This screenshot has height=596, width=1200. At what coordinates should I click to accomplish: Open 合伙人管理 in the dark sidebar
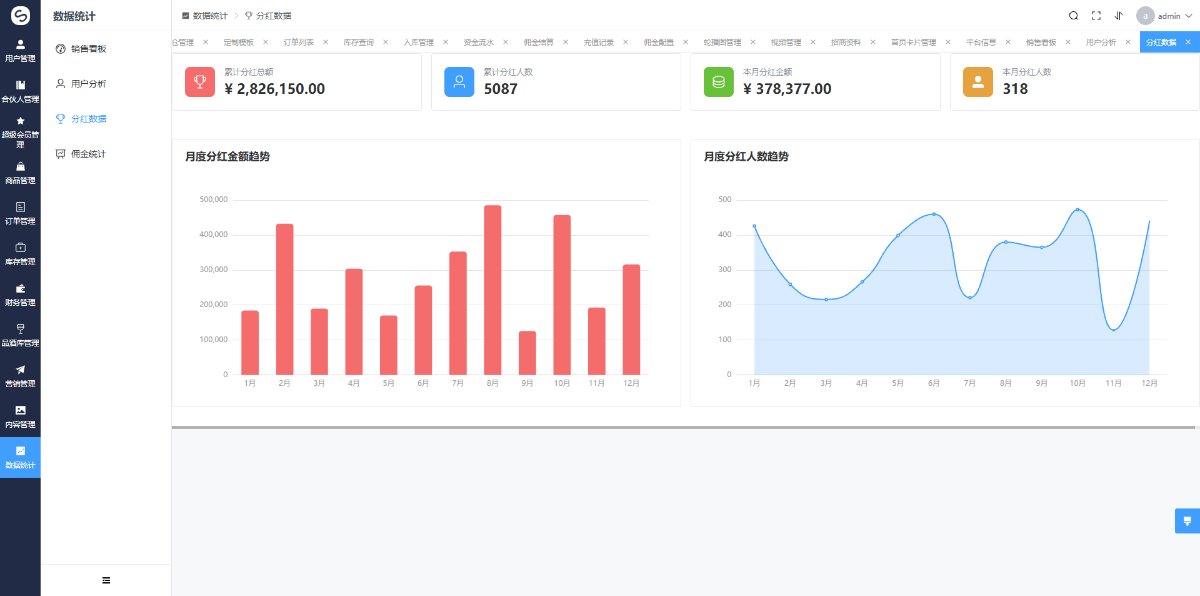(20, 91)
